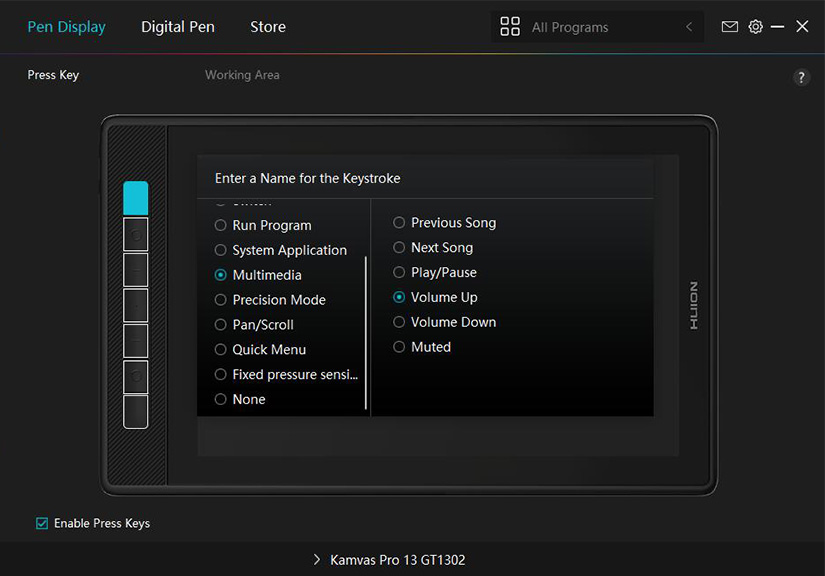Select the Volume Down radio option

[x=400, y=322]
